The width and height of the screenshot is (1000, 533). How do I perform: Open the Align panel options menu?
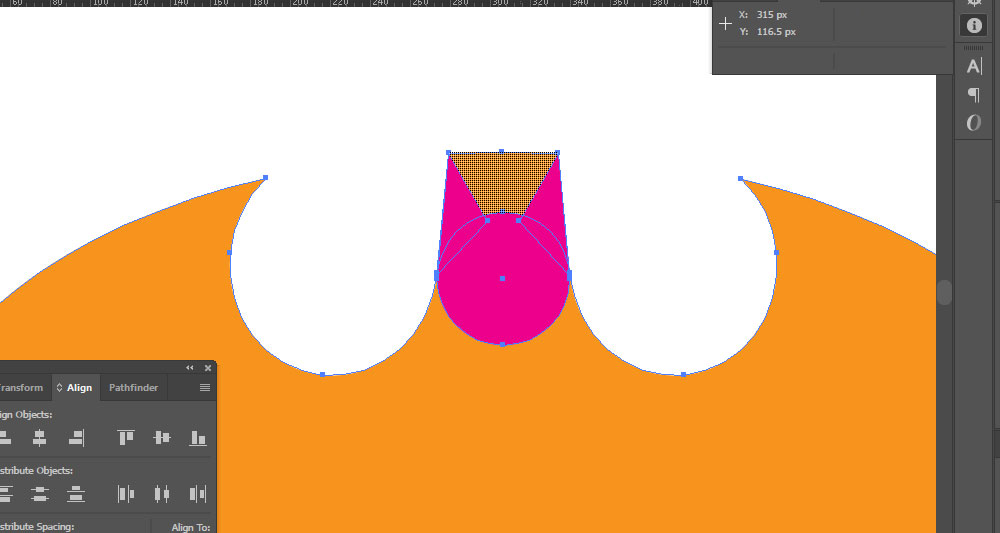tap(205, 388)
